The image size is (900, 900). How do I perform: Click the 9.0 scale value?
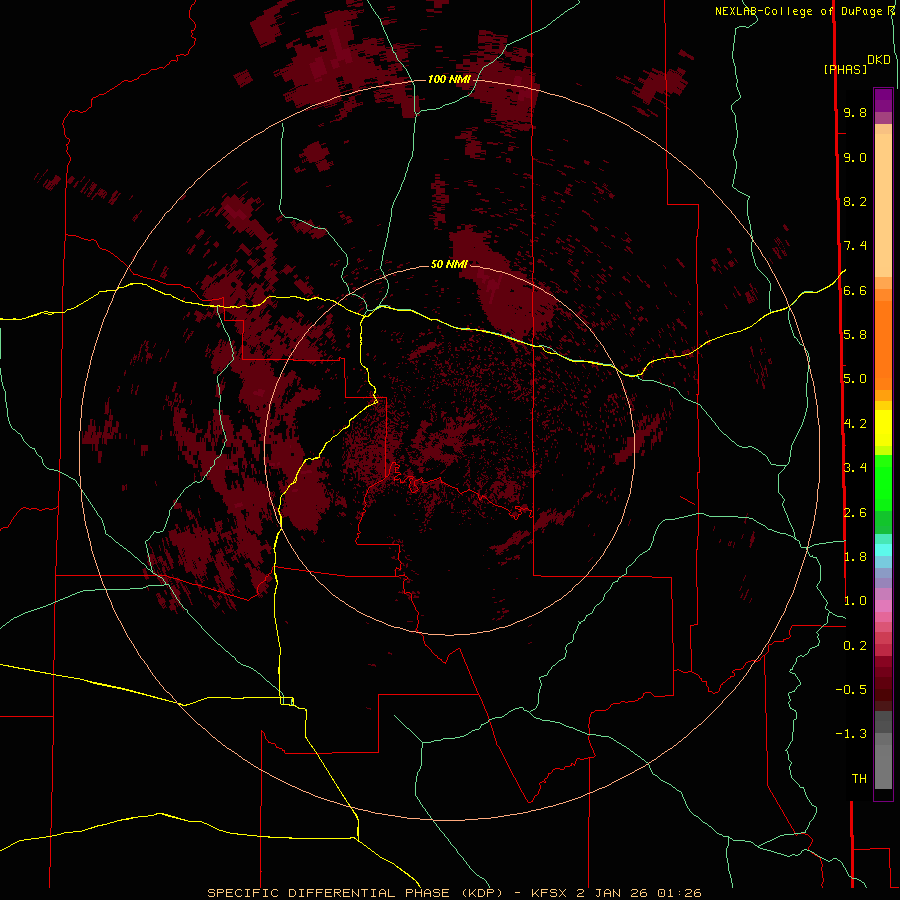click(x=855, y=157)
